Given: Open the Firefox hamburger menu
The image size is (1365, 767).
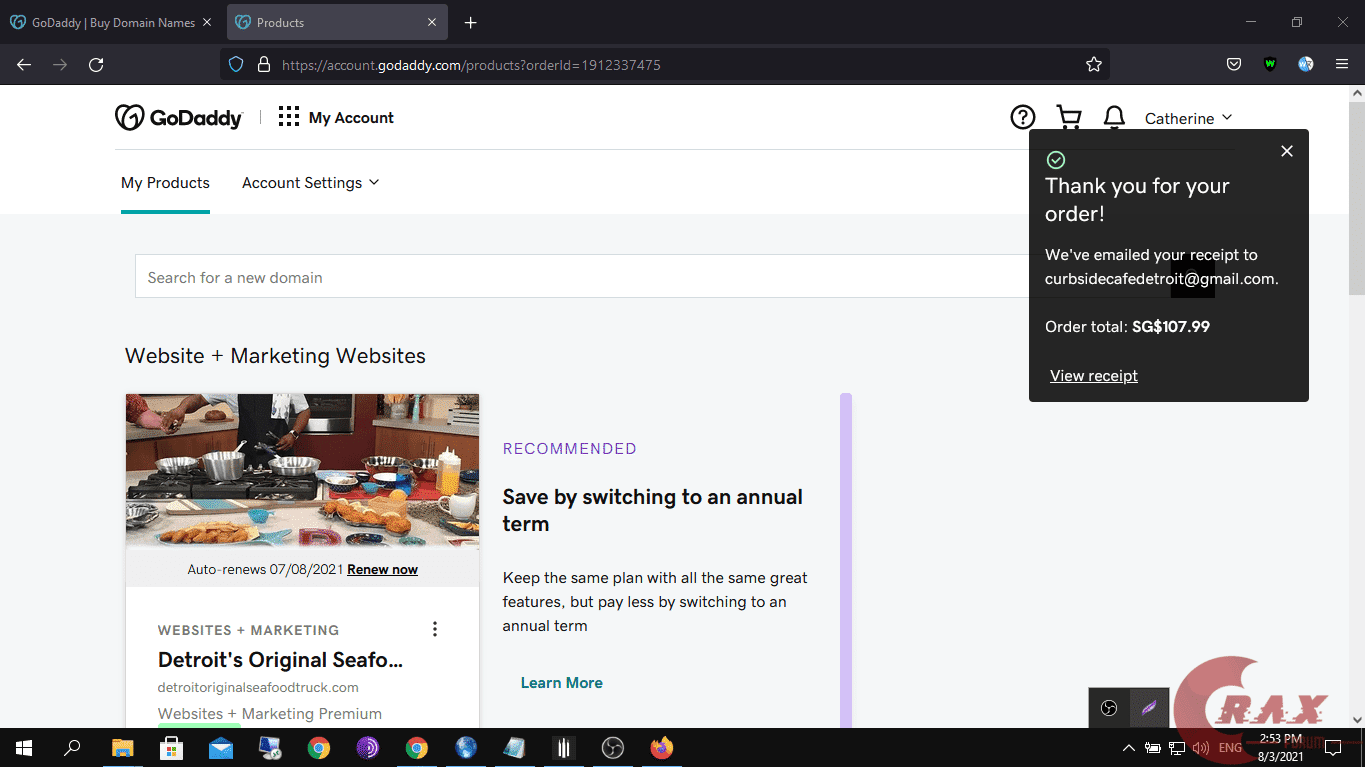Looking at the screenshot, I should pyautogui.click(x=1342, y=64).
